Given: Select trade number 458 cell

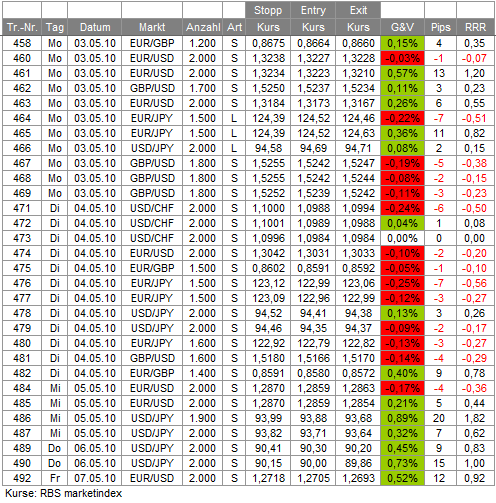Looking at the screenshot, I should pos(22,43).
